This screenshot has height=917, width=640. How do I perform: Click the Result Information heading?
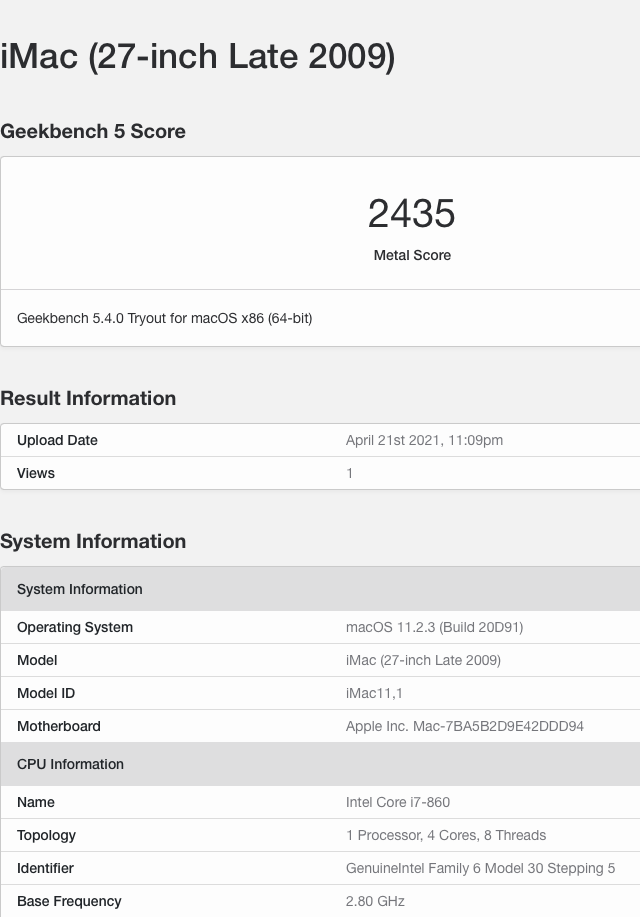(88, 398)
